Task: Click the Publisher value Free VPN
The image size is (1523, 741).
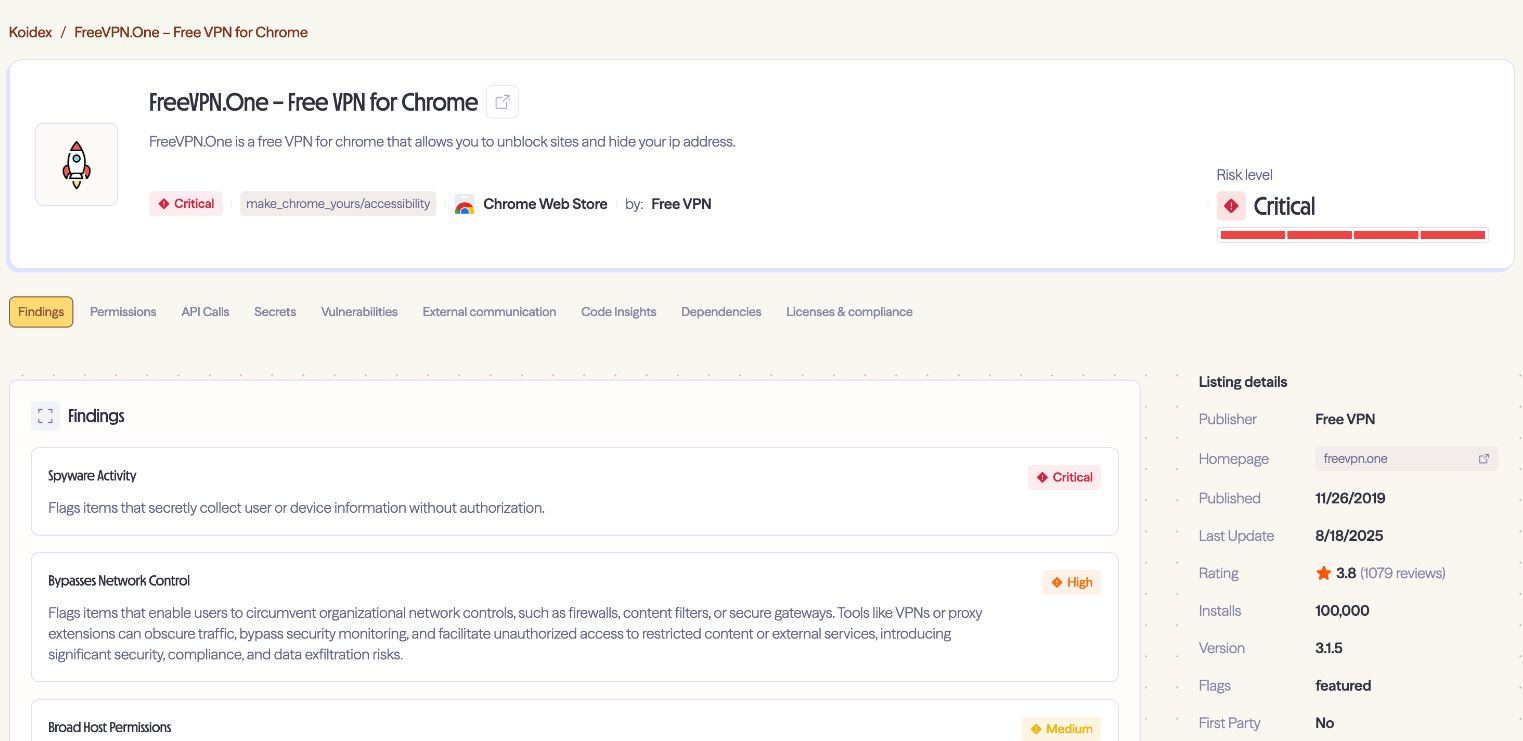Action: coord(1345,419)
